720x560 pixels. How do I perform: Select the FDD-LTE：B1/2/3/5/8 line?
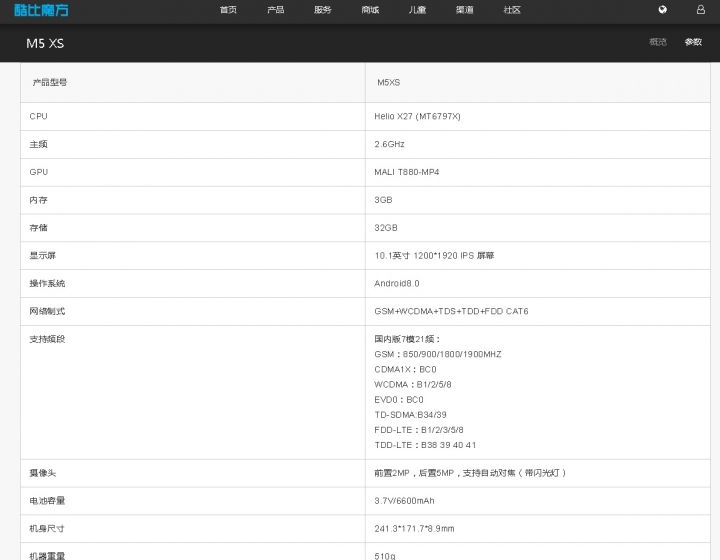(419, 430)
